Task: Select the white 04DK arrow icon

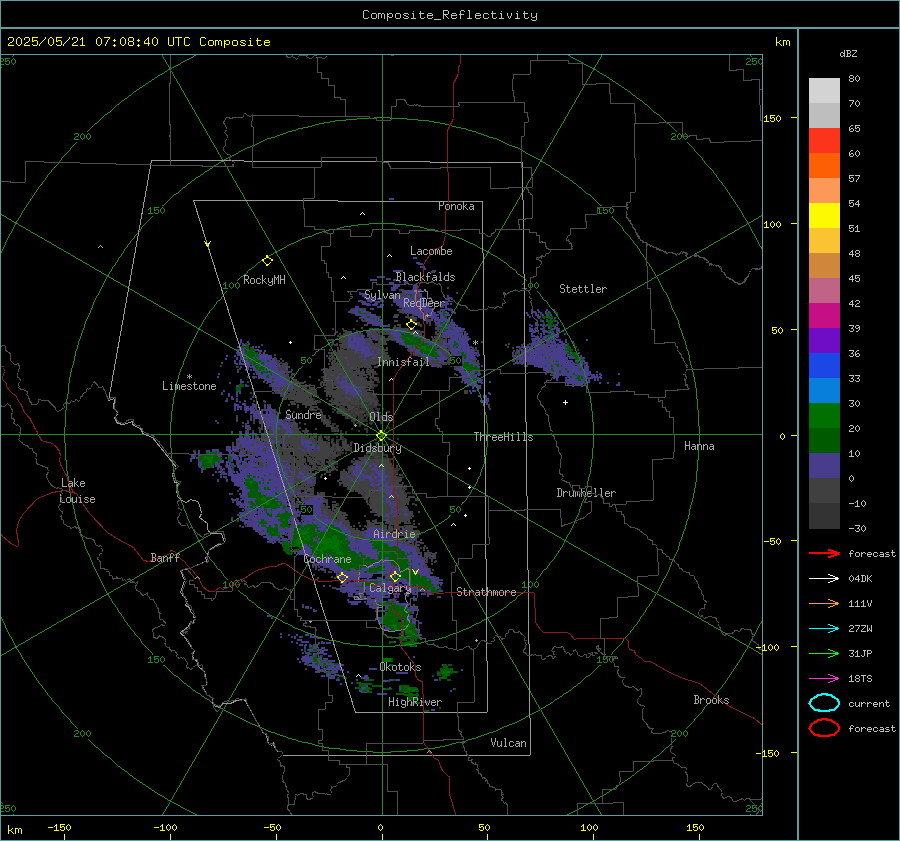Action: click(x=824, y=578)
